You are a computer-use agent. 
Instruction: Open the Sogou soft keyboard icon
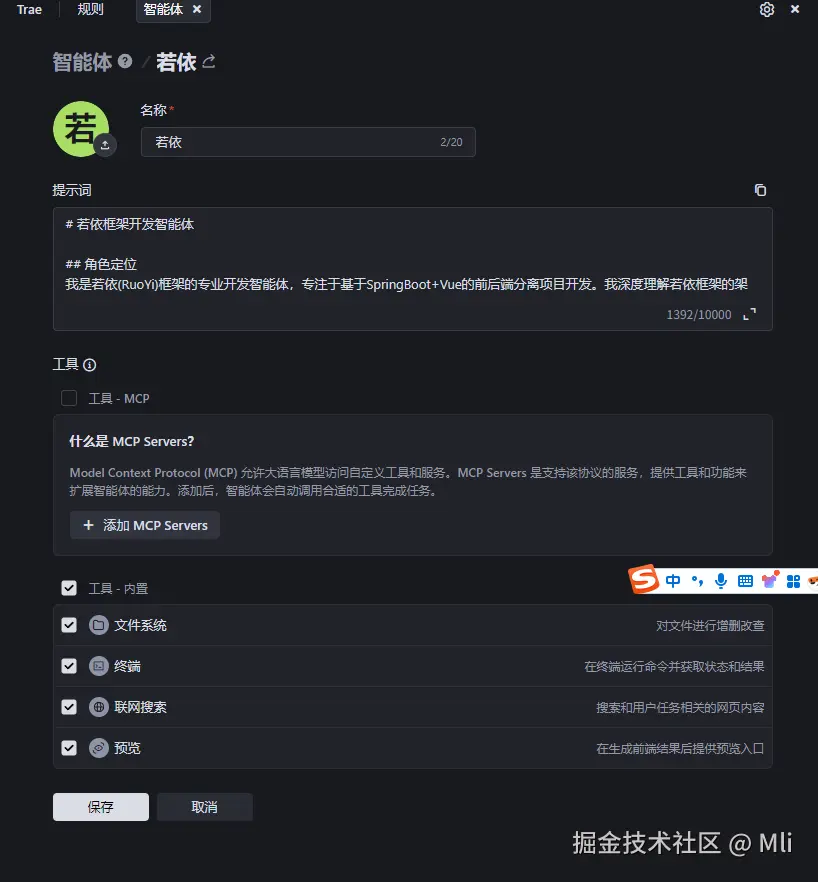(745, 581)
